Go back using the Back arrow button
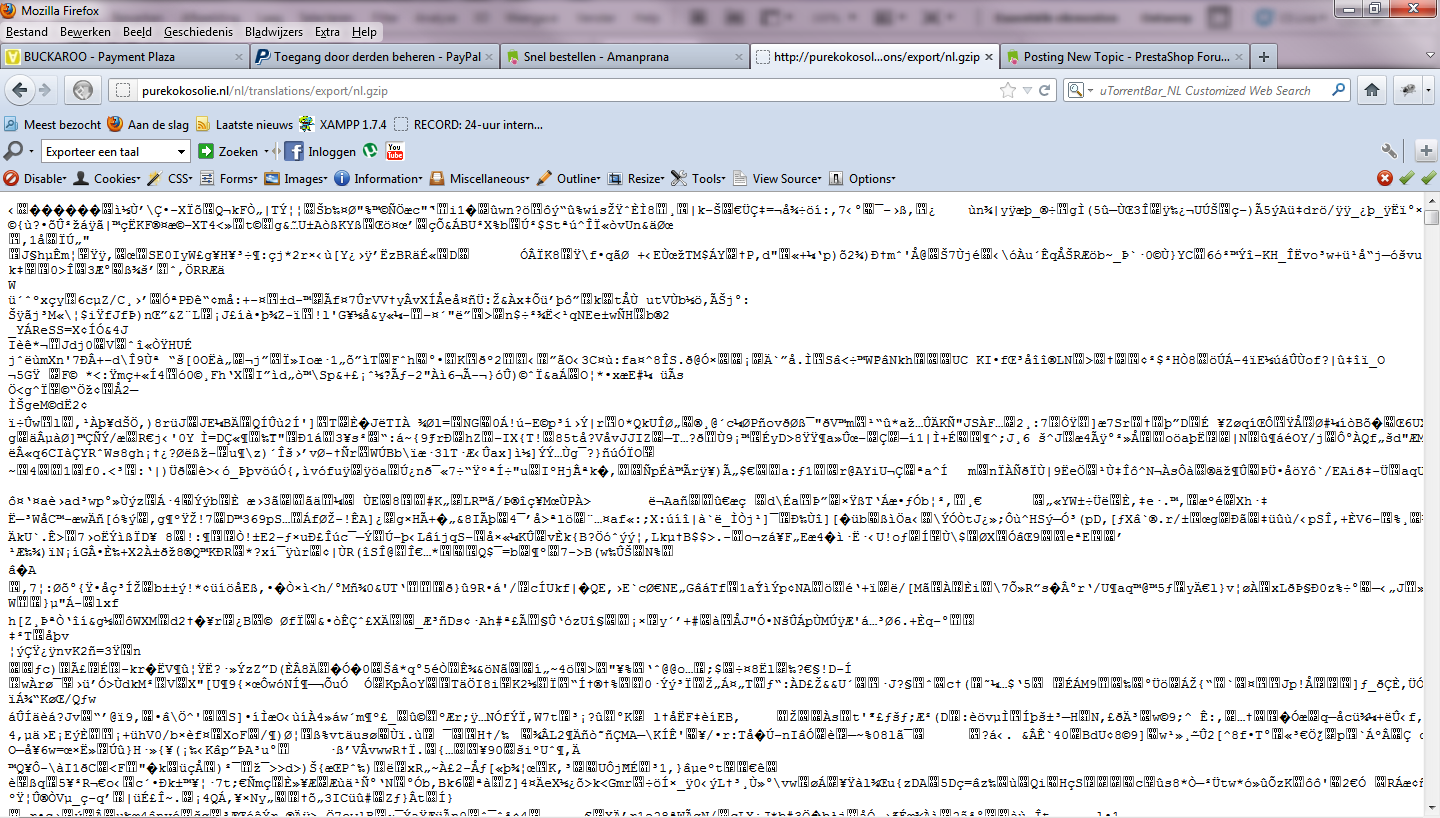The height and width of the screenshot is (818, 1440). (19, 90)
